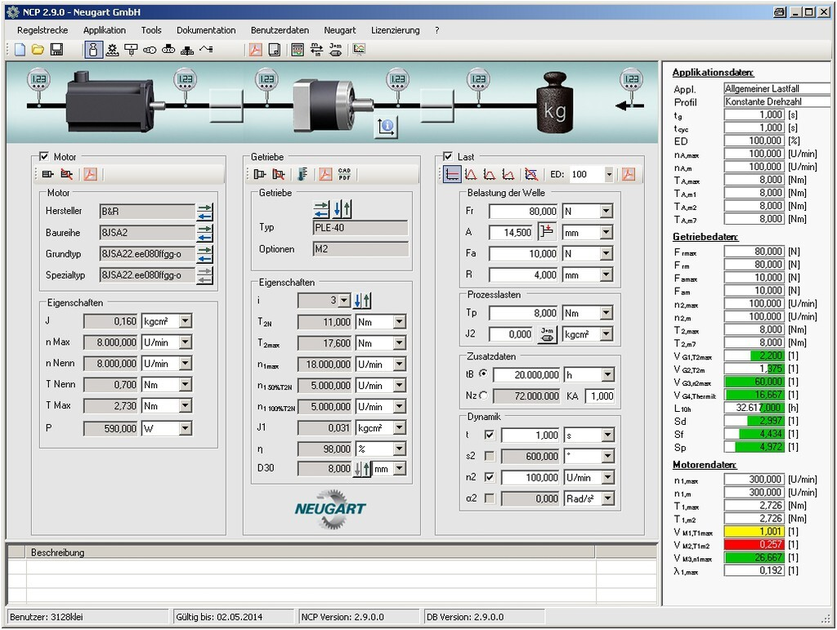Click the V M2,T1m2 red indicator bar
Viewport: 837px width, 630px height.
click(754, 545)
